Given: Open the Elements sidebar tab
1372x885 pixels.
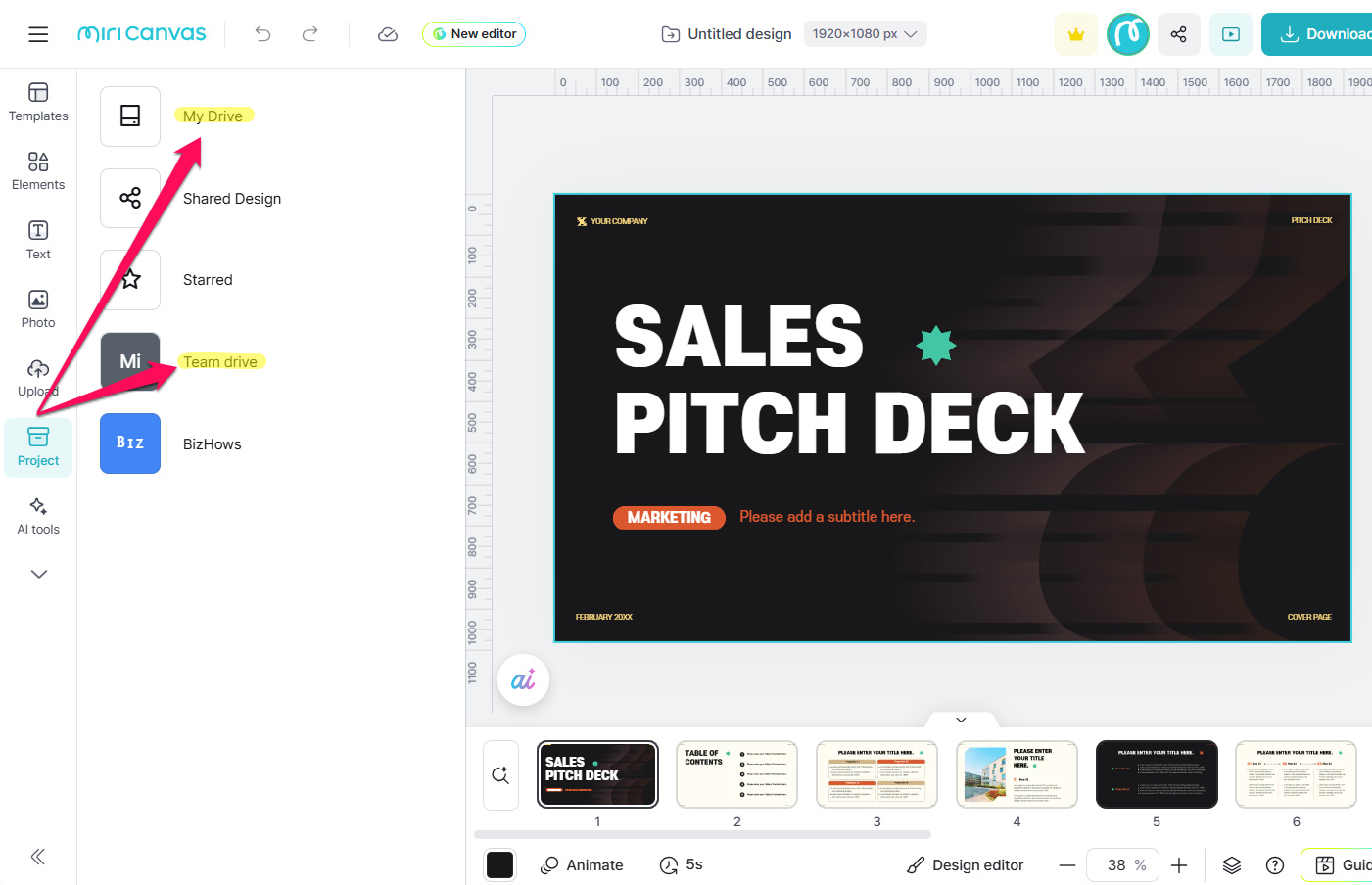Looking at the screenshot, I should pos(38,170).
